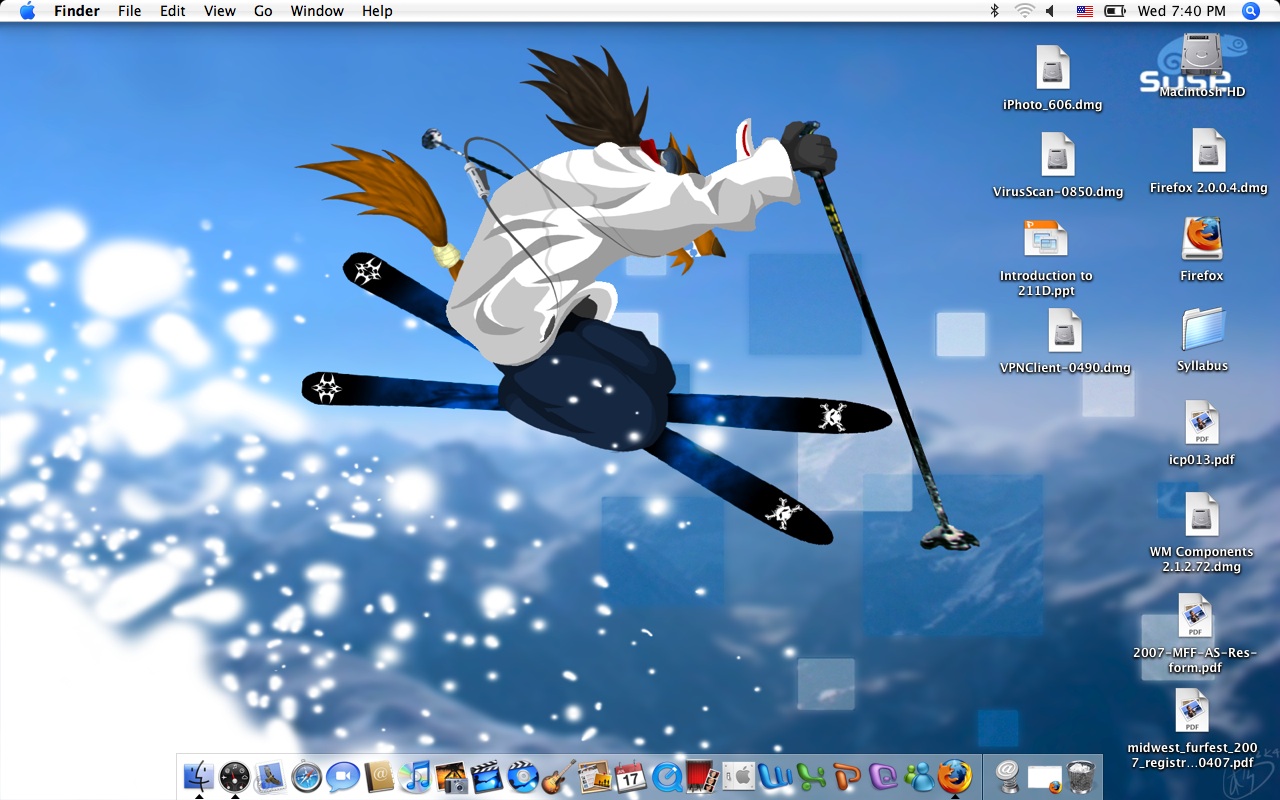Viewport: 1280px width, 800px height.
Task: Select WM Components 2.1.2.72.dmg icon
Action: click(x=1202, y=515)
